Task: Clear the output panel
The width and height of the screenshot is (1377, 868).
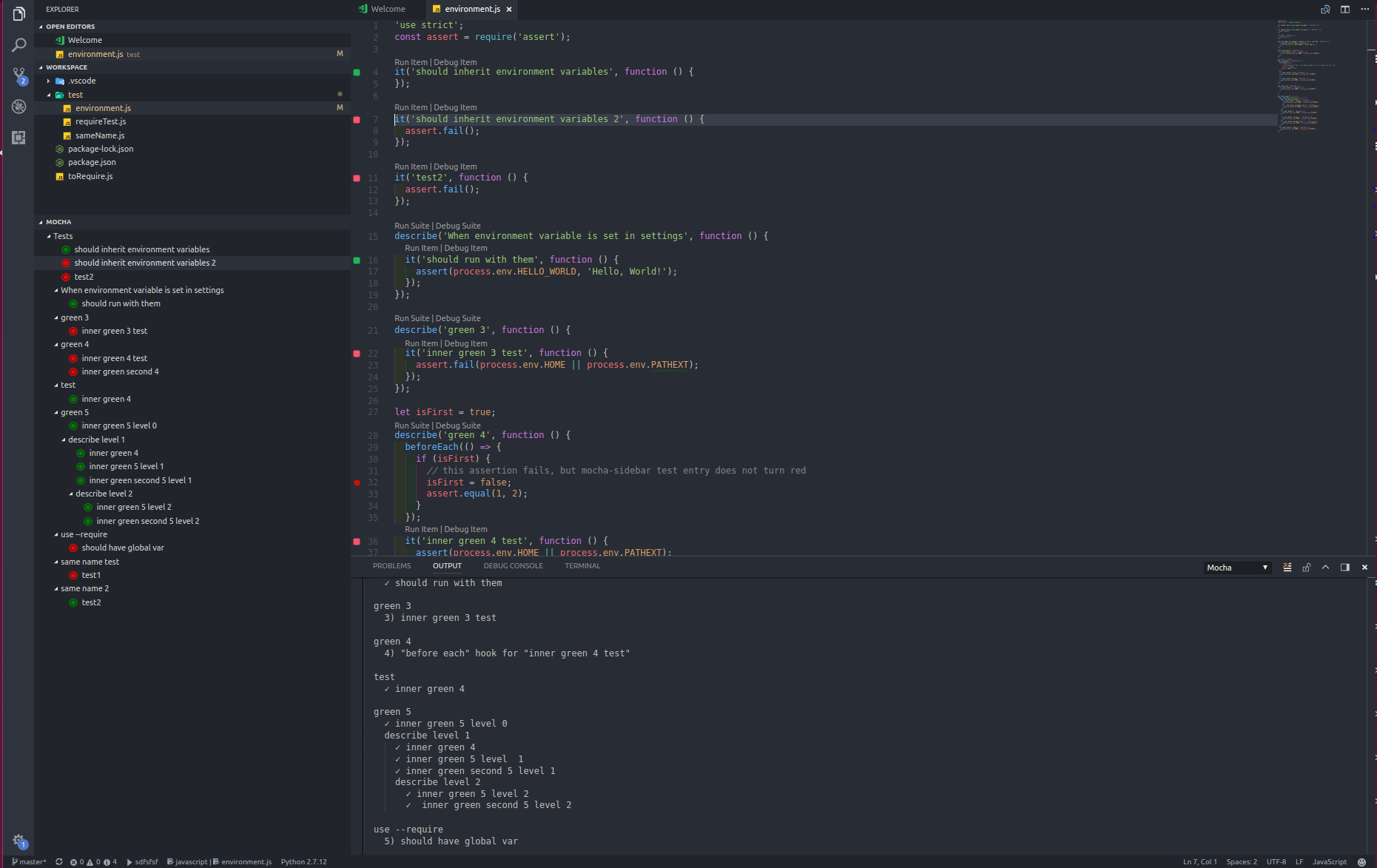Action: click(1287, 568)
